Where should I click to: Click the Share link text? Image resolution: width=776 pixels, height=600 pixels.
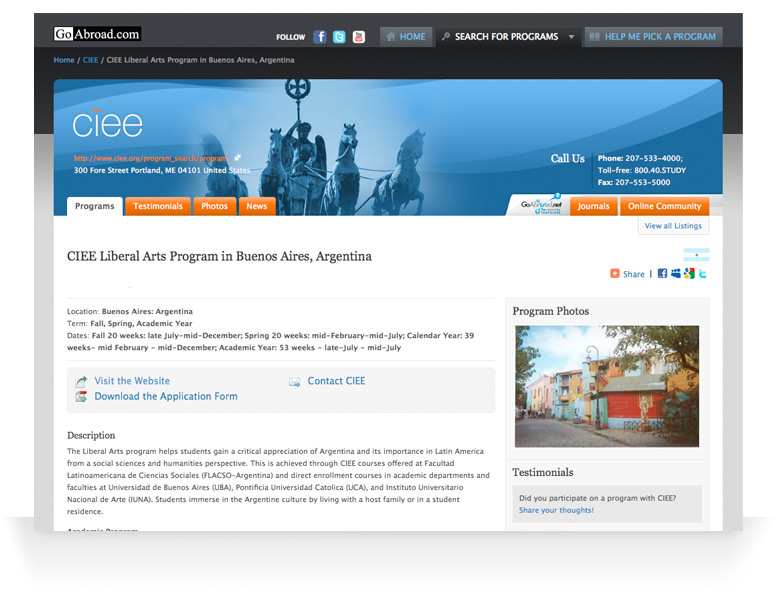tap(633, 274)
